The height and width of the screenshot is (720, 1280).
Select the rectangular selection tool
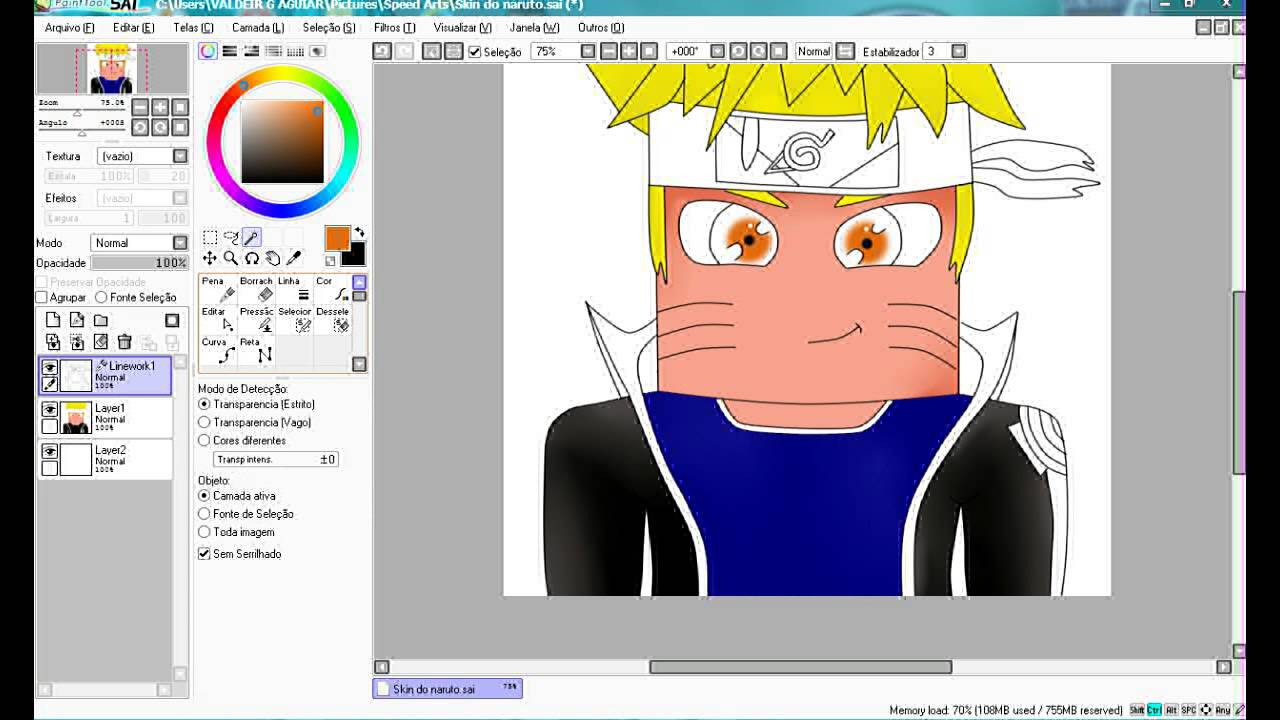210,238
